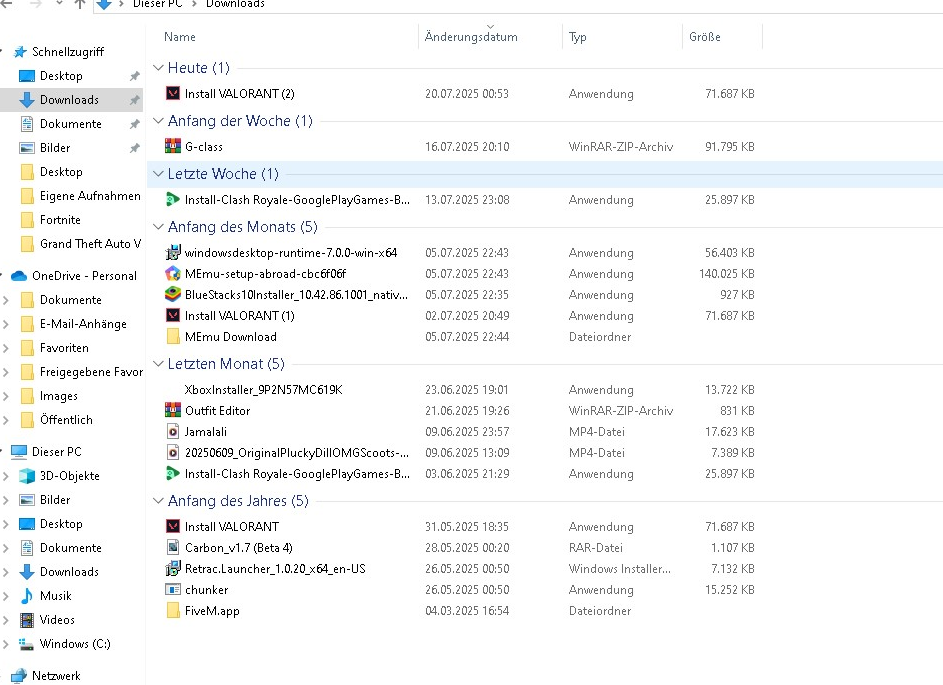Click the chunker application icon
This screenshot has height=685, width=943.
pyautogui.click(x=173, y=589)
